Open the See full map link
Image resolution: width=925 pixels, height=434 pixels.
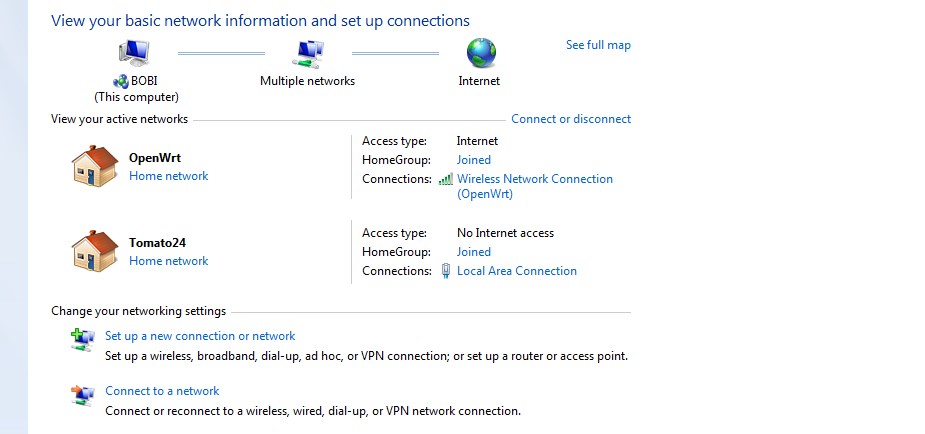click(x=598, y=45)
